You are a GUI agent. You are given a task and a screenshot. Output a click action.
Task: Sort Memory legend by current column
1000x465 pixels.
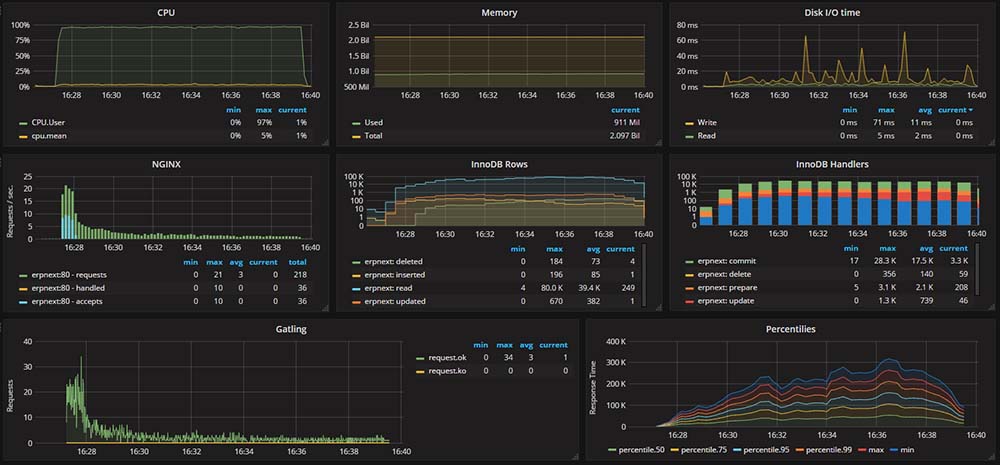point(626,110)
